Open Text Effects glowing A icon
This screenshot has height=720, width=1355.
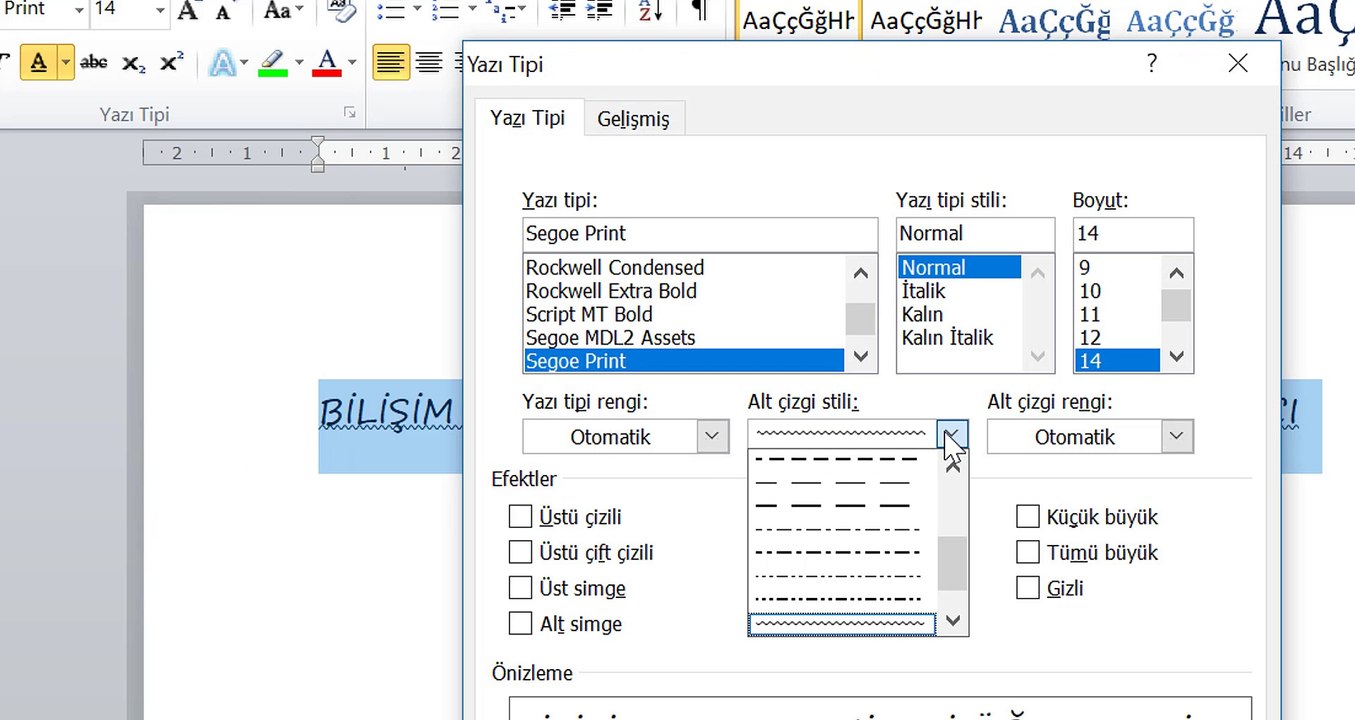click(x=222, y=63)
